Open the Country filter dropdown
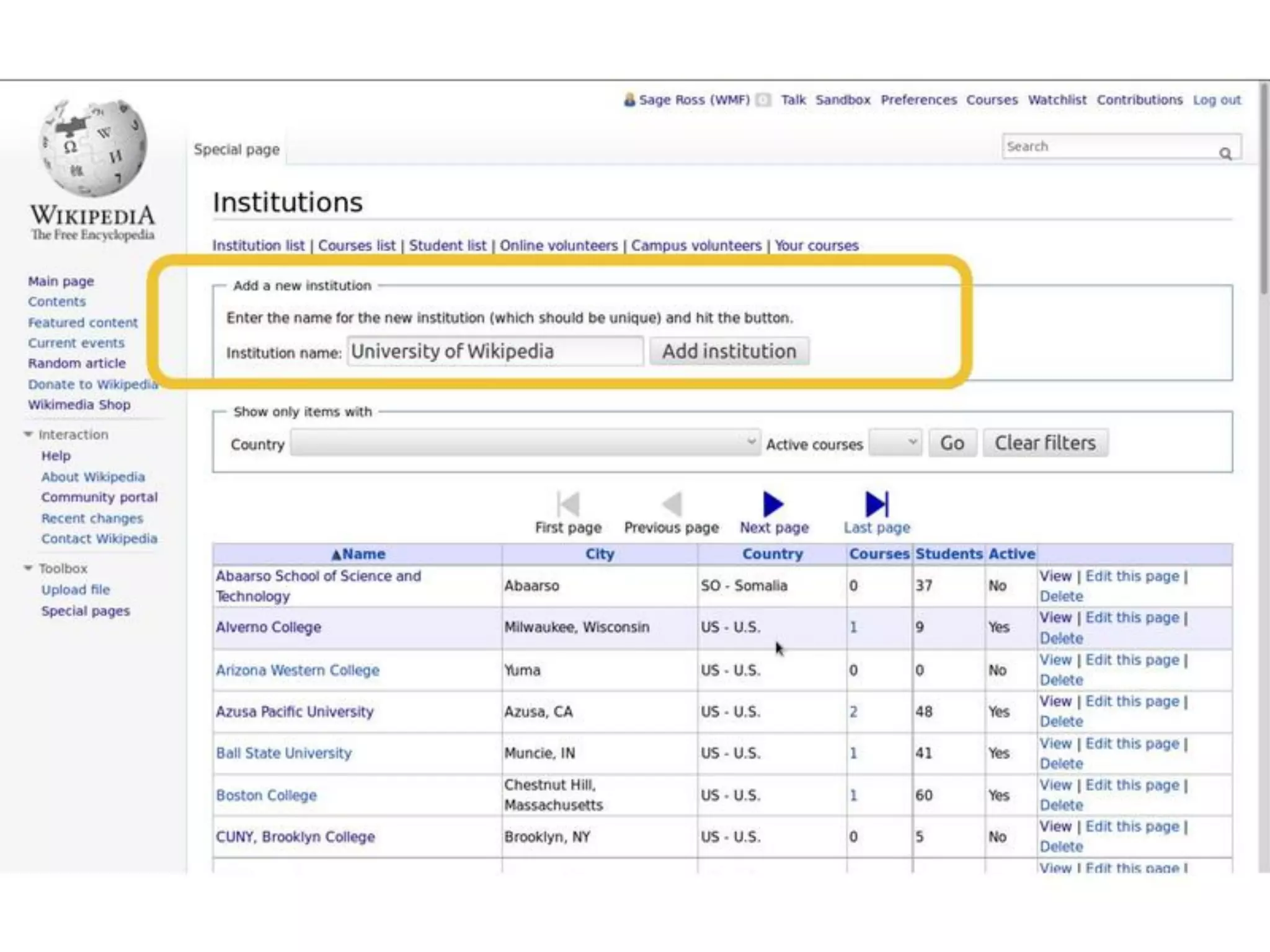Image resolution: width=1270 pixels, height=952 pixels. (525, 443)
